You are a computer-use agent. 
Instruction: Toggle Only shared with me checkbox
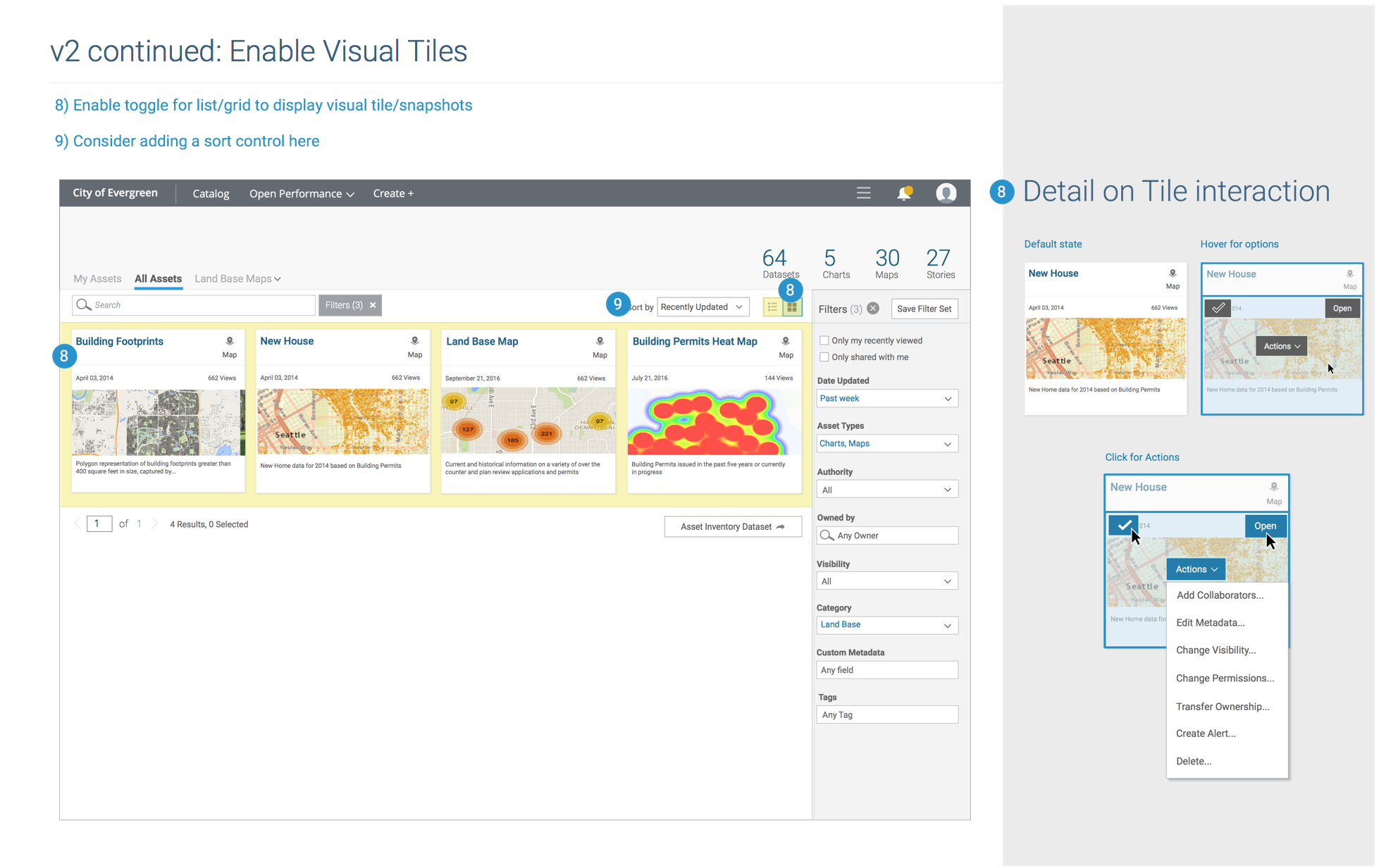point(824,357)
